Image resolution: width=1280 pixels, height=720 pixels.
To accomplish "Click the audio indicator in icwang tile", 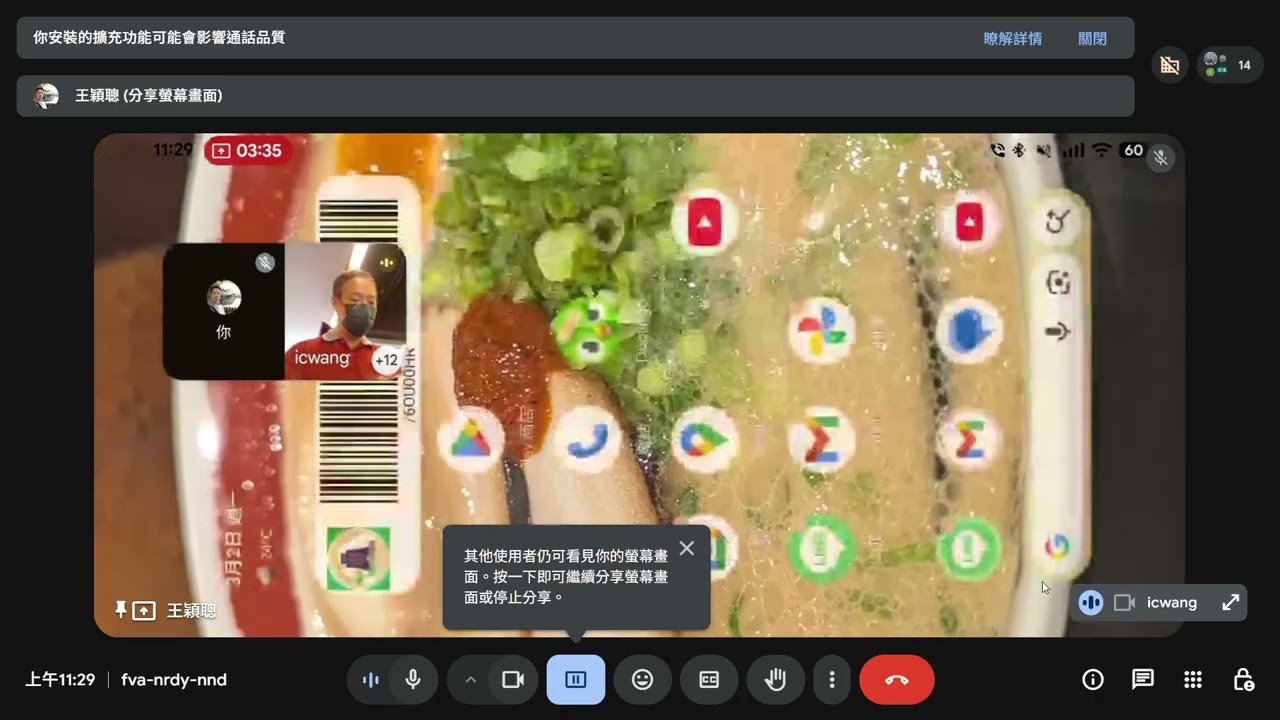I will [1091, 603].
